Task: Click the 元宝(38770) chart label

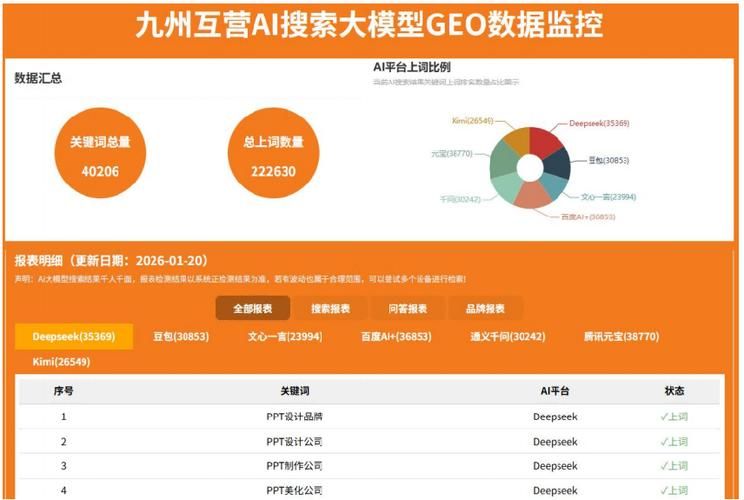Action: [452, 154]
